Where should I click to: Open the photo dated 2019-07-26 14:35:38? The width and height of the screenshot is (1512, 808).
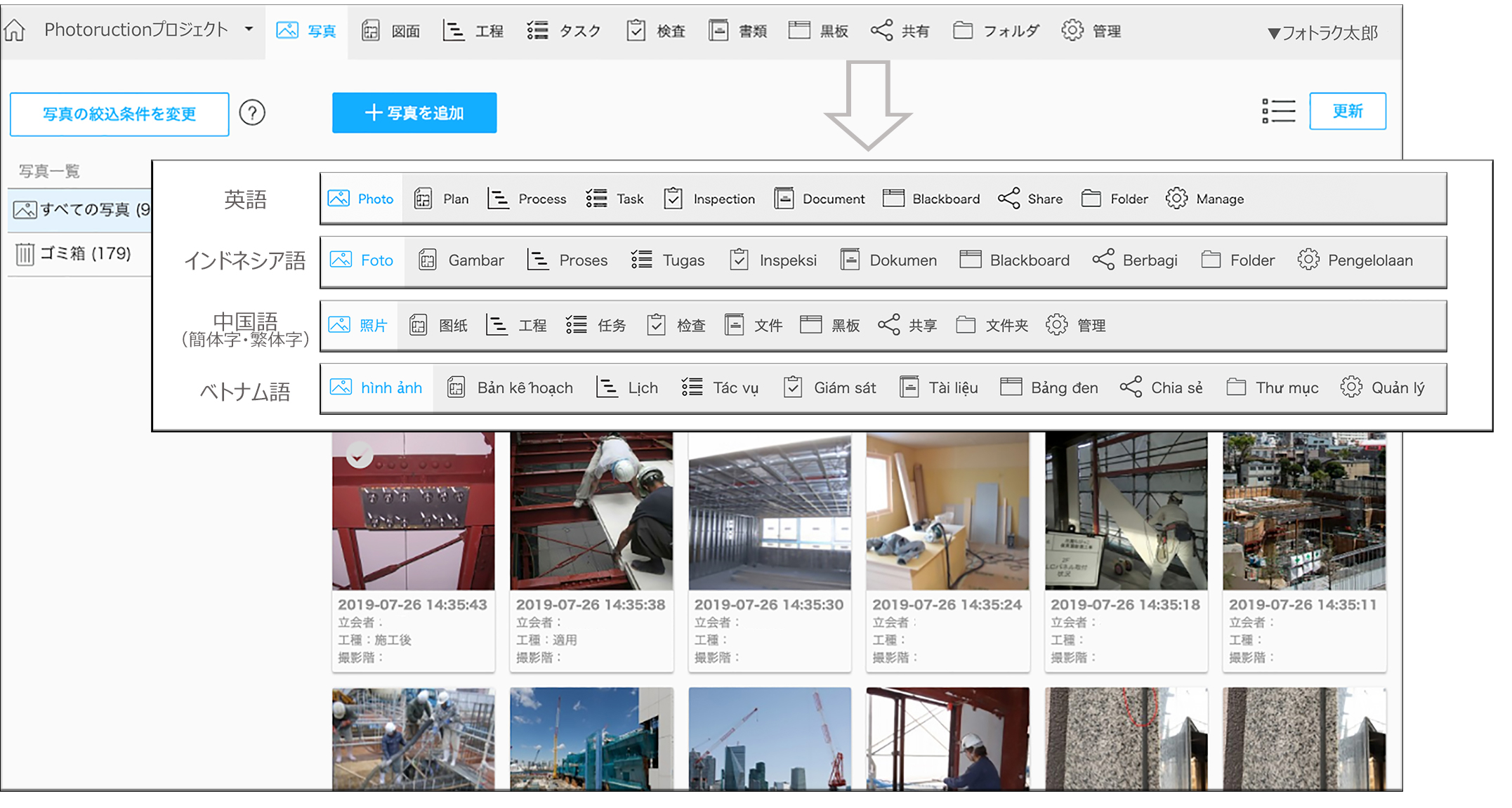(x=591, y=511)
